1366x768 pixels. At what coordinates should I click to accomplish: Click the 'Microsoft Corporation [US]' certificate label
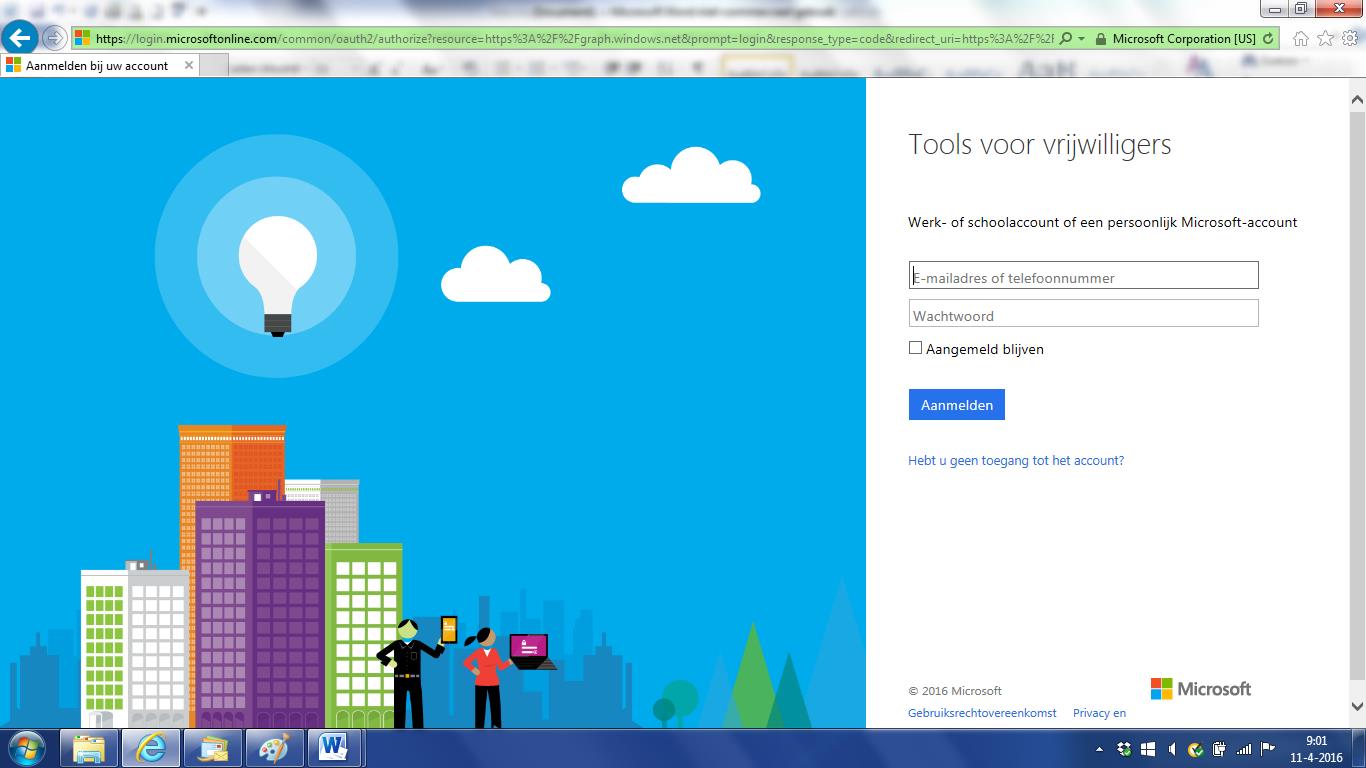(1184, 39)
